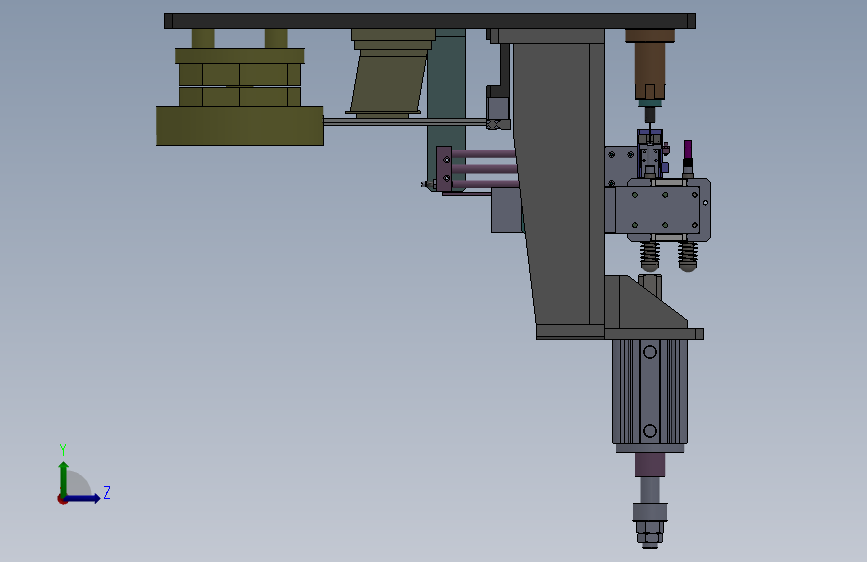Select the thin horizontal rod from olive block

[x=405, y=122]
